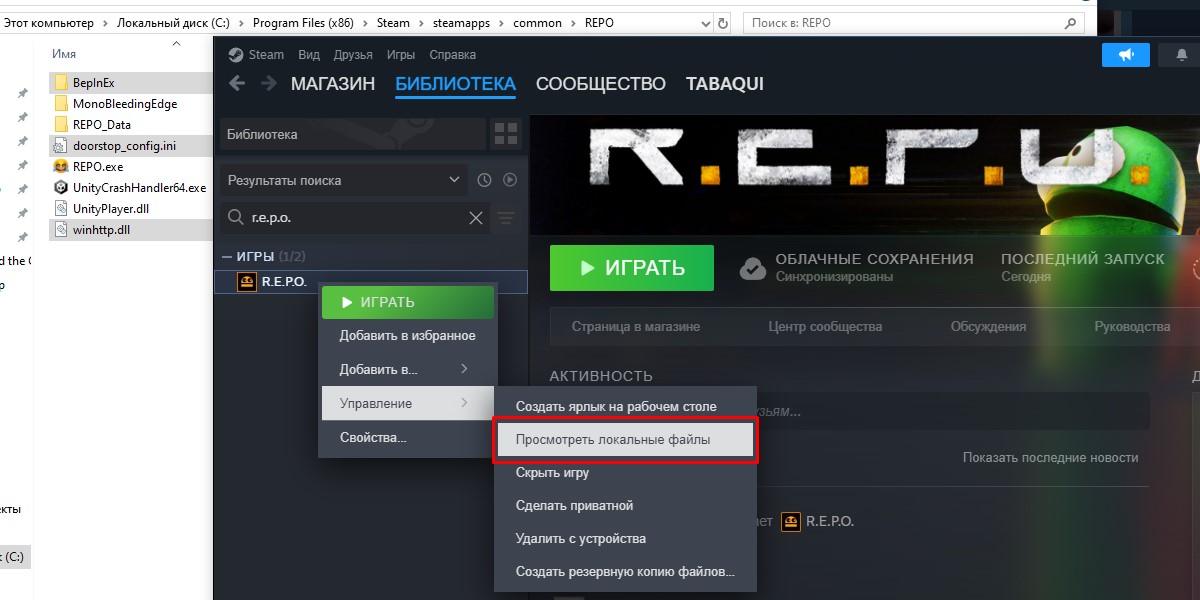
Task: Open advanced library filter options icon
Action: tap(506, 218)
